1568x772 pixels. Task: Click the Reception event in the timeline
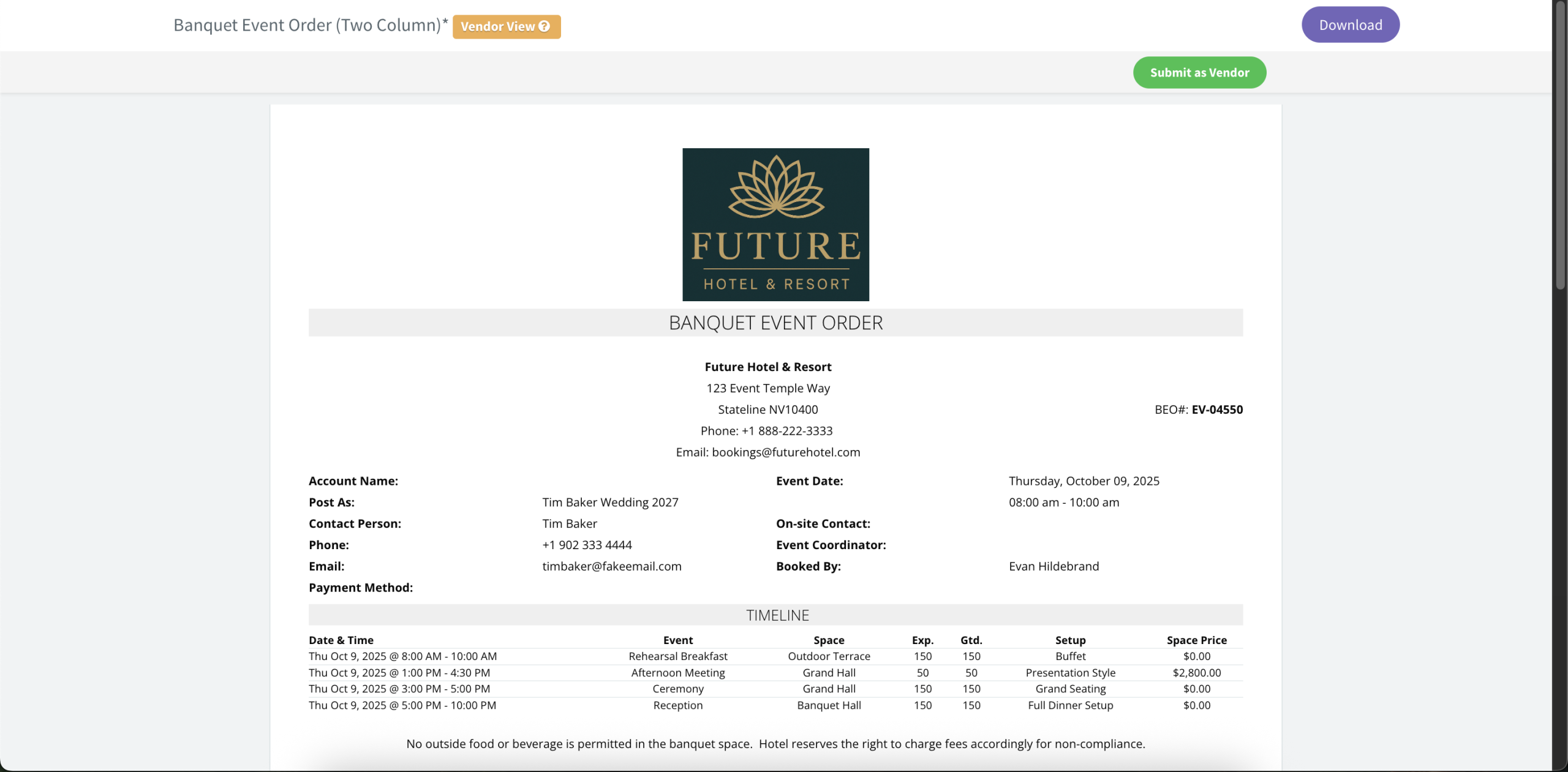677,705
